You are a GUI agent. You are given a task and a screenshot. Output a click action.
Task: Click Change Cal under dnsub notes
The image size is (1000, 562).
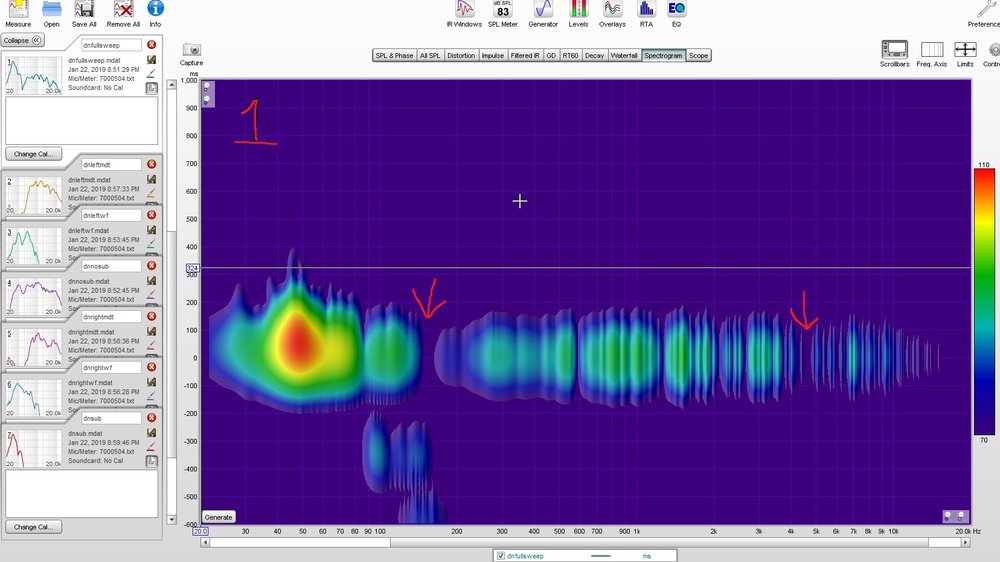pos(34,527)
